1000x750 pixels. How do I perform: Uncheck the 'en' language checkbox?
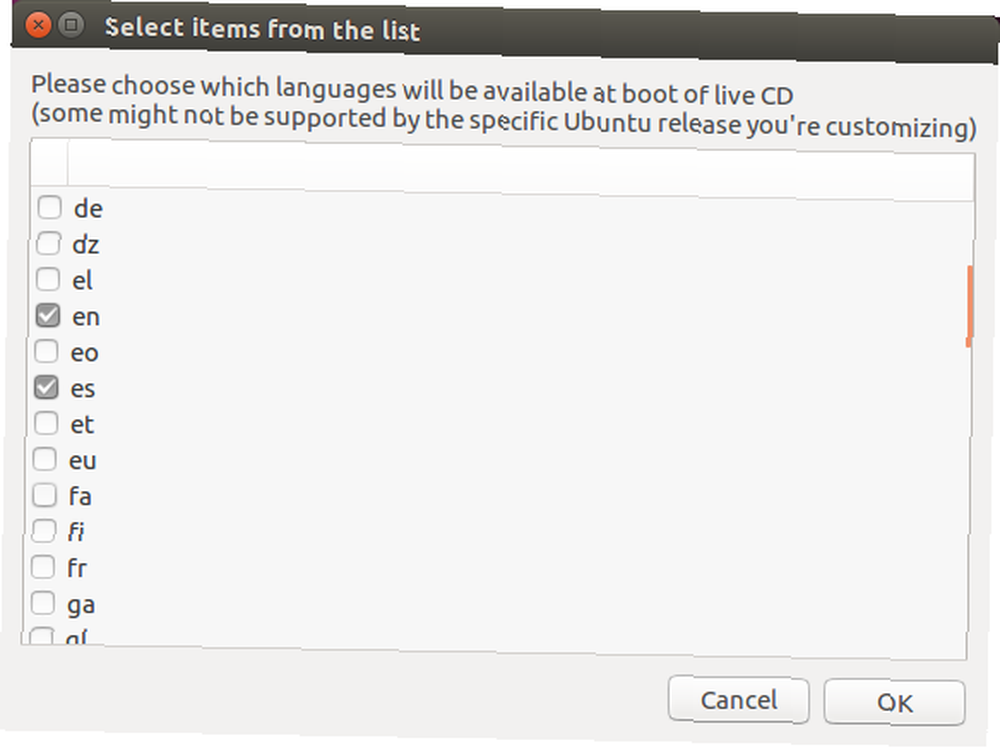pyautogui.click(x=48, y=315)
